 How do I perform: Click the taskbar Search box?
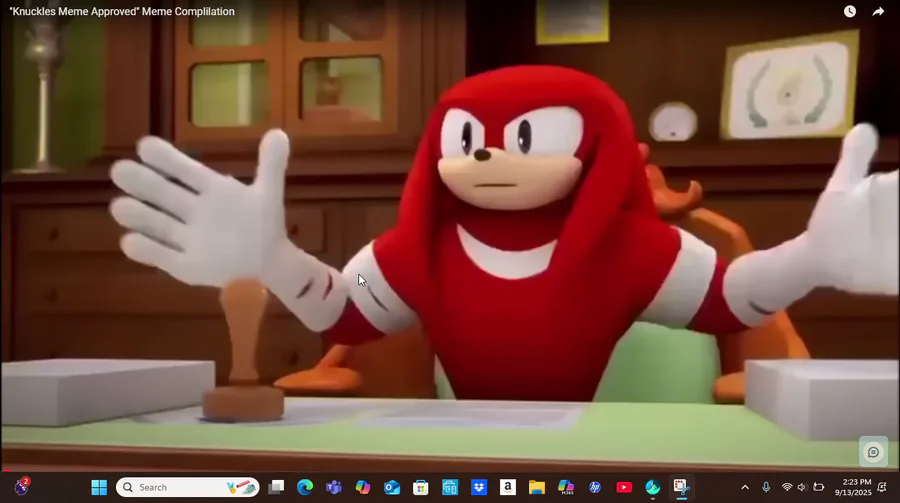coord(188,487)
